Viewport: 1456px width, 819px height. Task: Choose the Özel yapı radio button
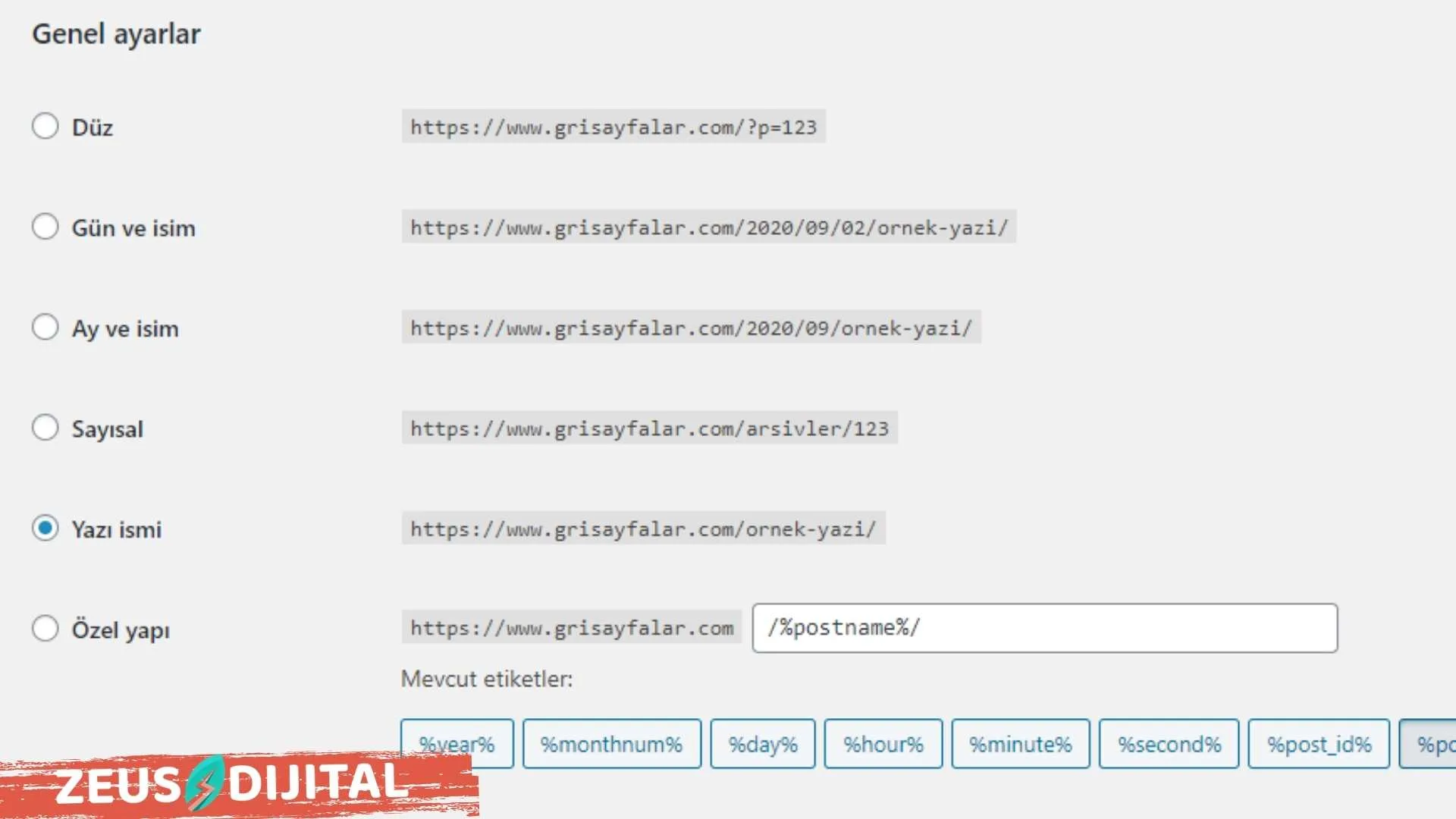point(45,629)
